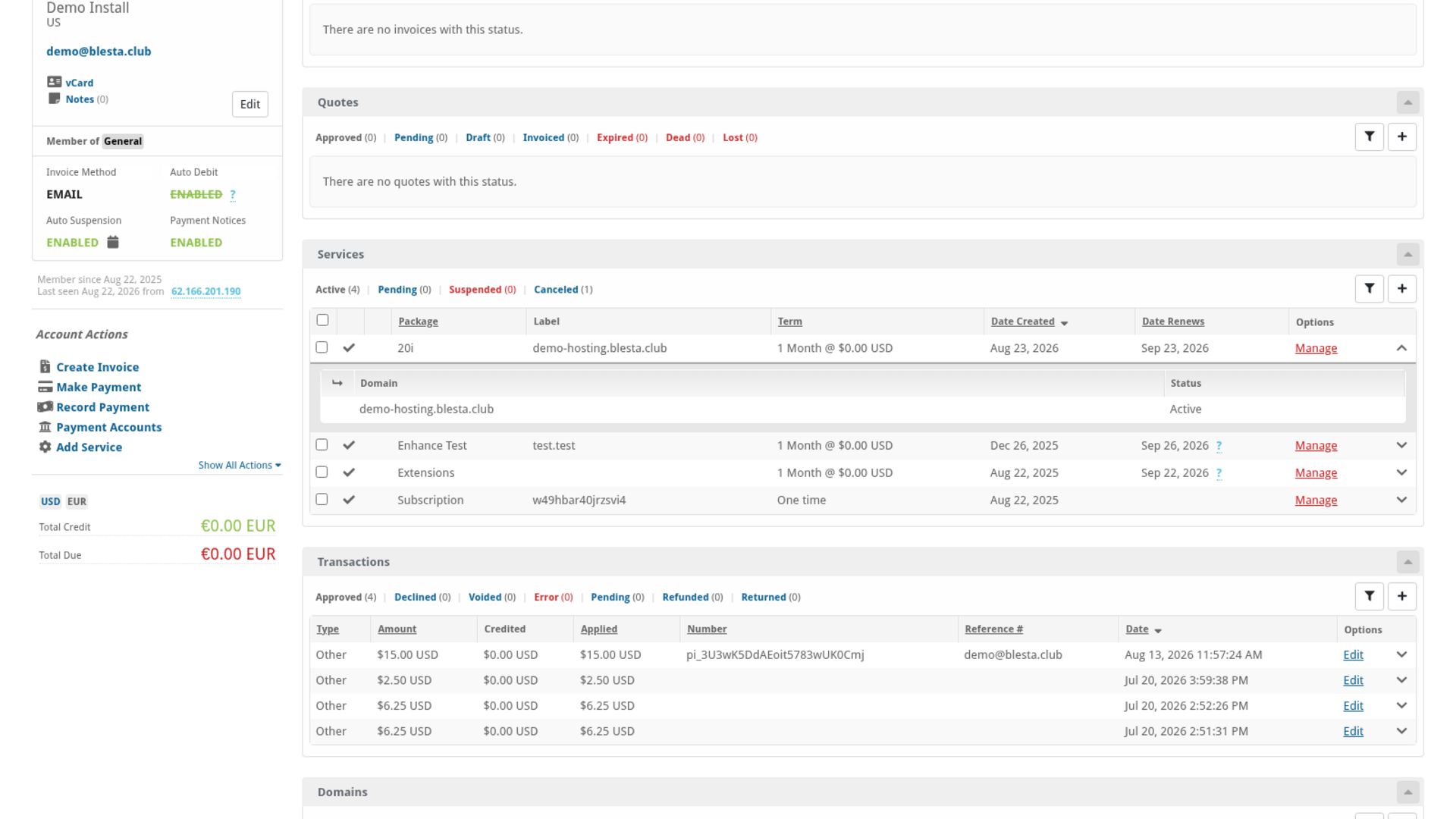1456x819 pixels.
Task: Click the Auto Debit help question mark
Action: (x=233, y=195)
